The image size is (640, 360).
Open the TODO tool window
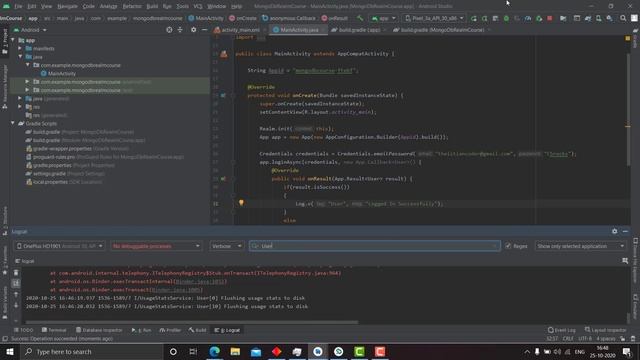click(x=24, y=330)
